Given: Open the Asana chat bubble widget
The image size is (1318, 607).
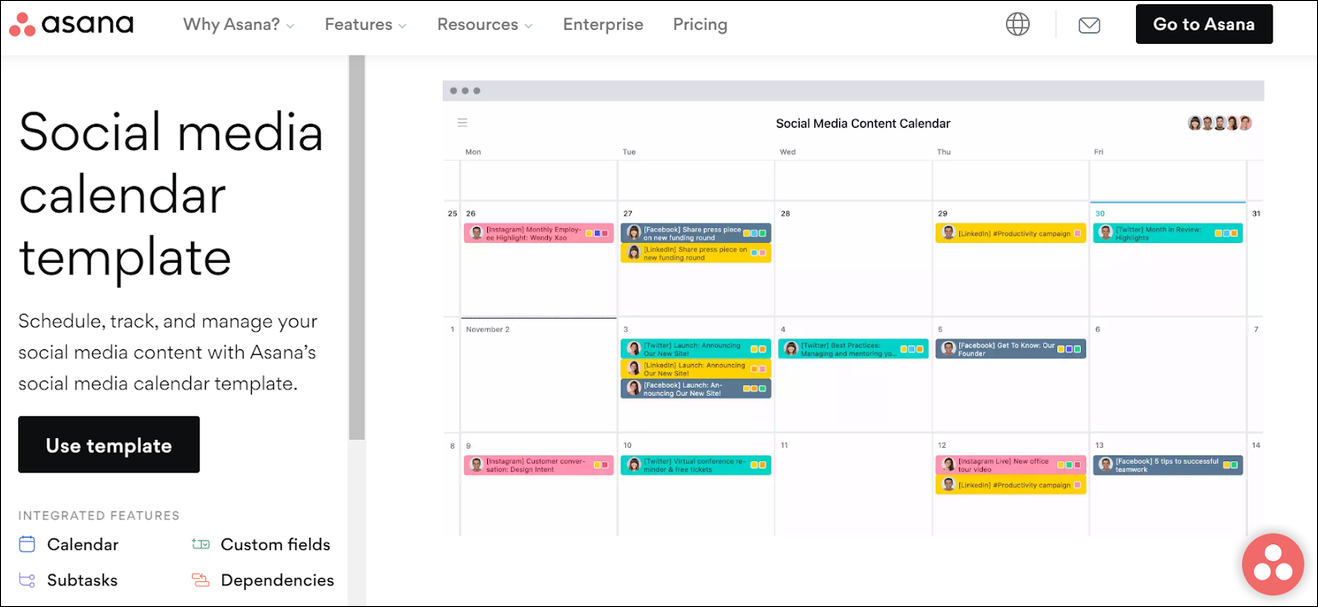Looking at the screenshot, I should 1272,564.
